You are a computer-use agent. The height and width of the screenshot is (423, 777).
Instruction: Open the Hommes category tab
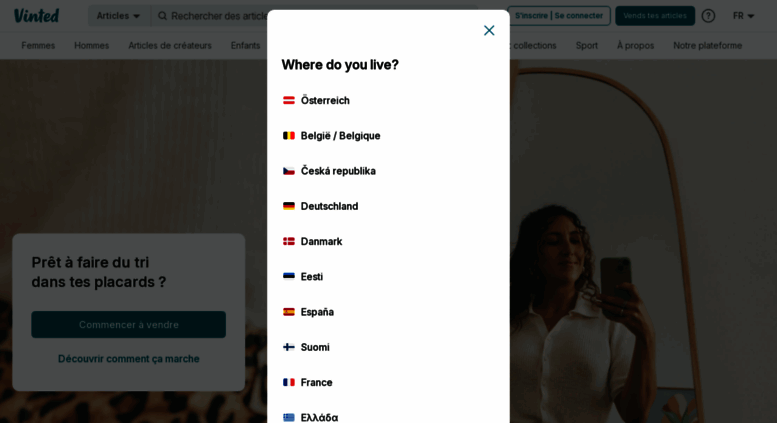pos(92,46)
